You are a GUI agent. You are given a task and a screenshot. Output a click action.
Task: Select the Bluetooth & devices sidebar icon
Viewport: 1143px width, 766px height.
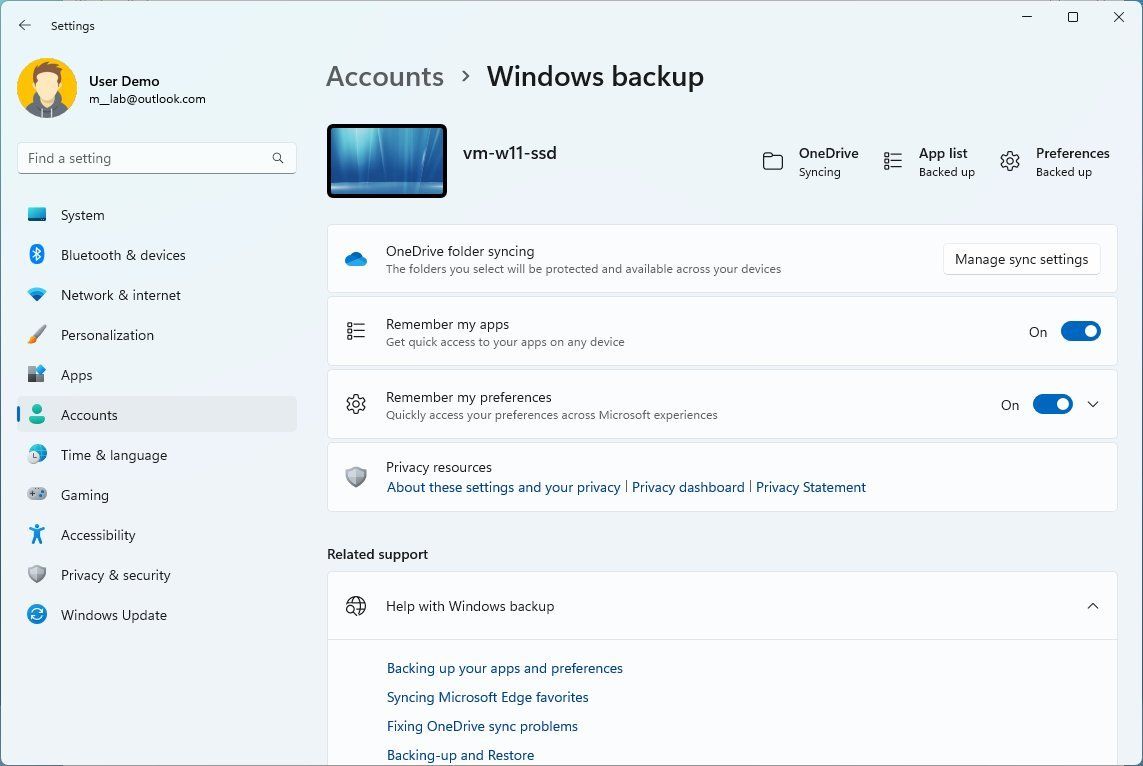37,255
